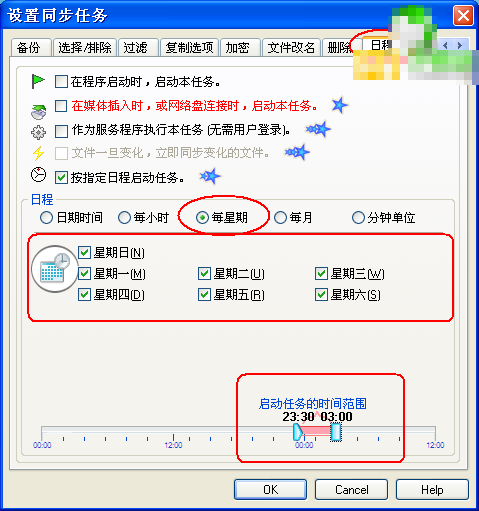The height and width of the screenshot is (511, 479).
Task: Click the clock schedule icon
Action: pyautogui.click(x=38, y=175)
